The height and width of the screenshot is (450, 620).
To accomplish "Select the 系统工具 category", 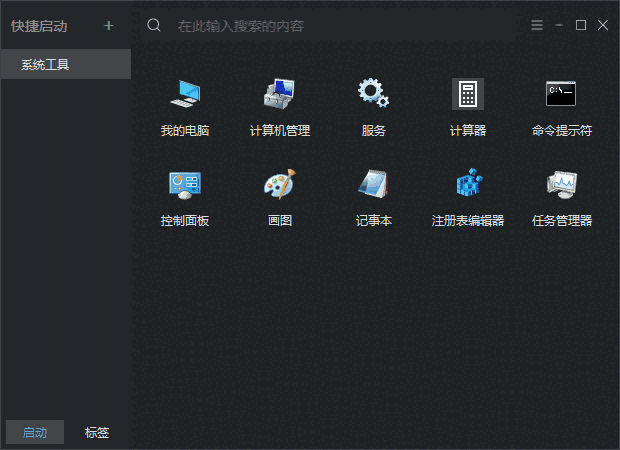I will point(66,64).
